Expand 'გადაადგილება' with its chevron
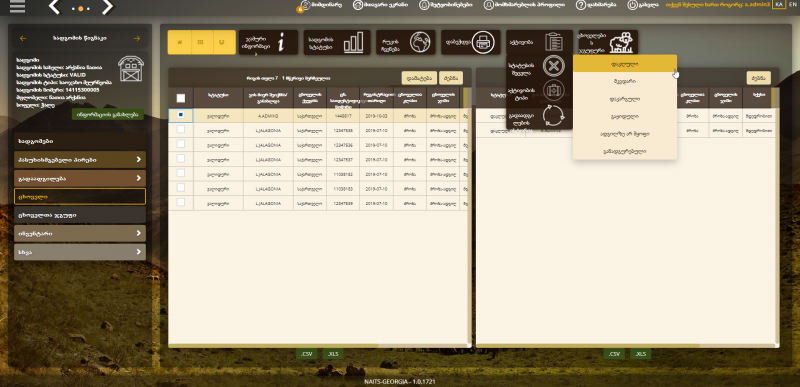The image size is (800, 387). pyautogui.click(x=138, y=178)
